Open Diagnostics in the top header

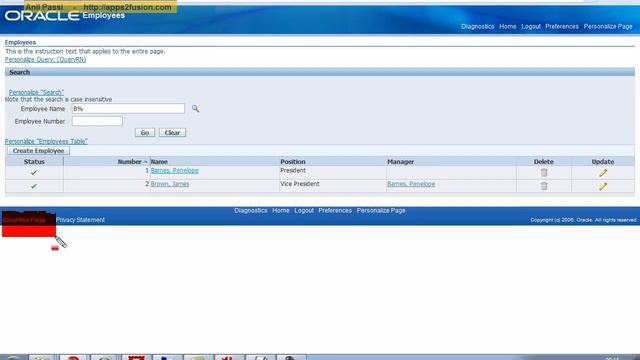[x=478, y=27]
